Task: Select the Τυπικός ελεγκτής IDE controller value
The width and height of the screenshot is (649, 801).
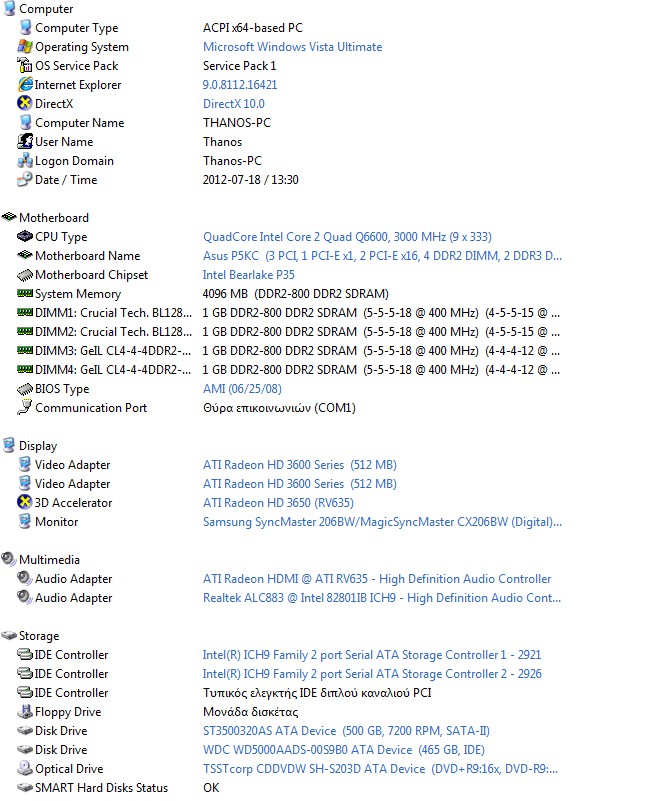Action: [317, 693]
